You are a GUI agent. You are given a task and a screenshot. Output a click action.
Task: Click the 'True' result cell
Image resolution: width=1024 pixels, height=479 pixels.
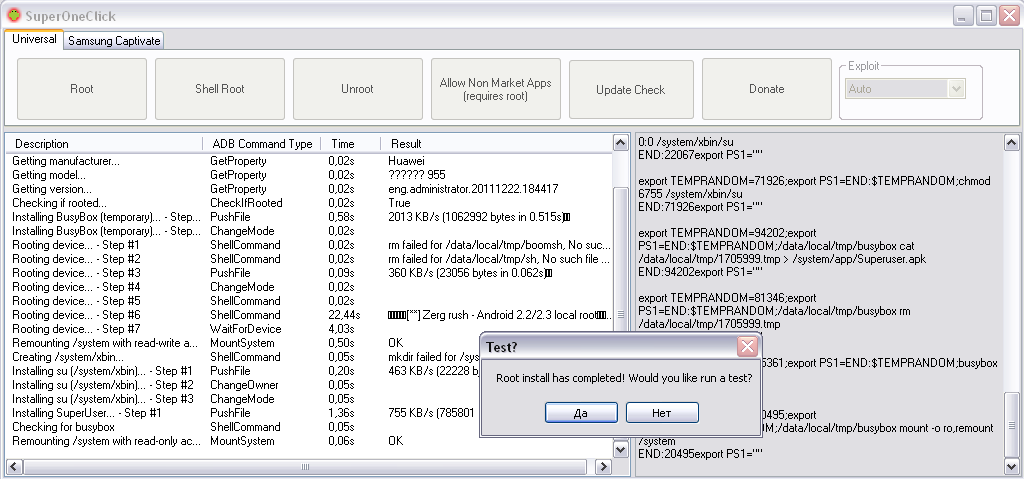coord(399,203)
